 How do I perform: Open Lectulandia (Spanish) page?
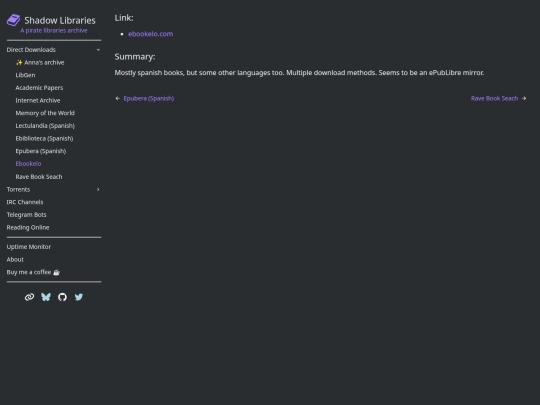click(45, 126)
